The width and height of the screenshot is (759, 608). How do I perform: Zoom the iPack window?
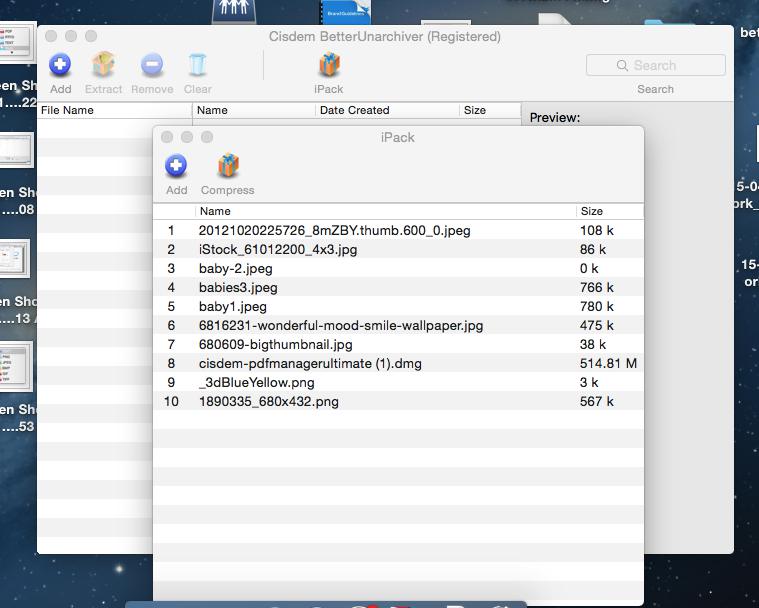[207, 137]
